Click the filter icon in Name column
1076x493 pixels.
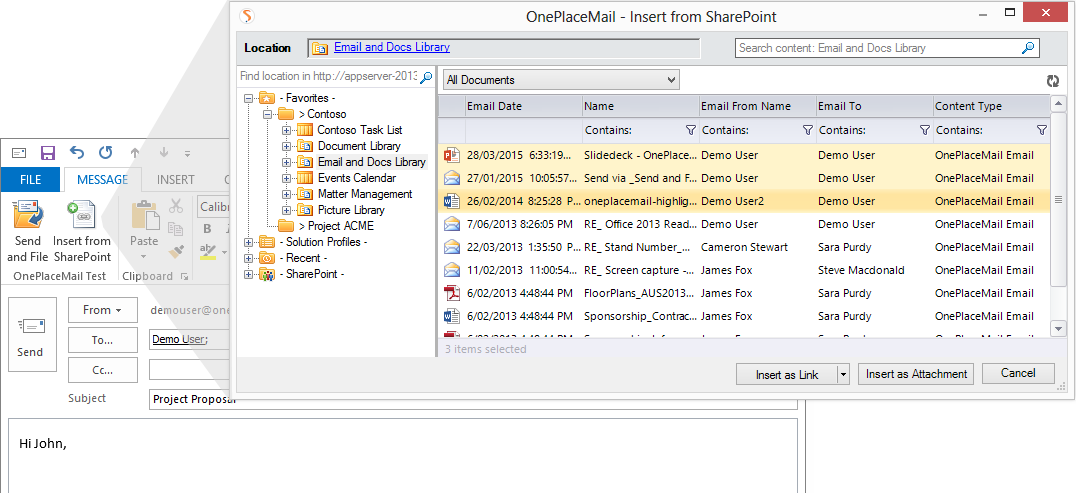point(690,130)
